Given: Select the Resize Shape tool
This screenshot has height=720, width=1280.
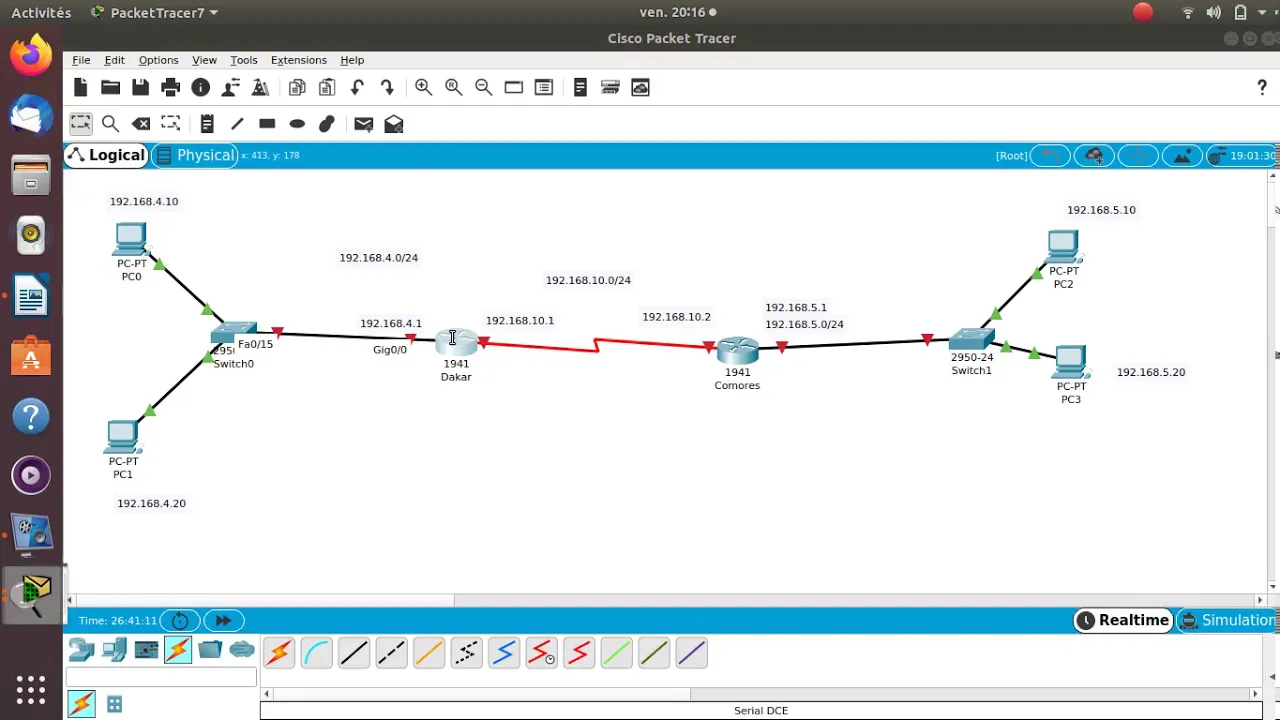Looking at the screenshot, I should tap(171, 124).
